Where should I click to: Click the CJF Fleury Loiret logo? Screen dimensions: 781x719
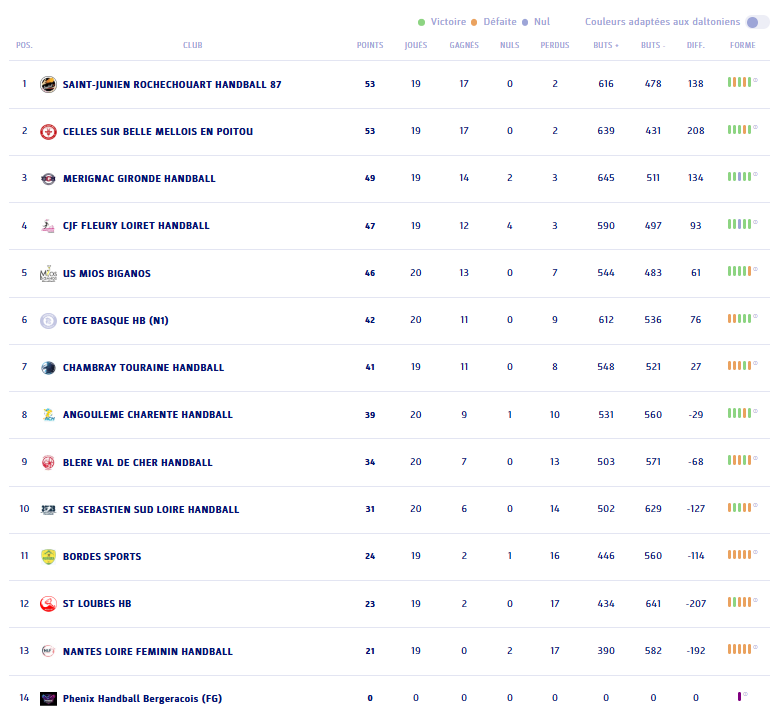point(48,226)
